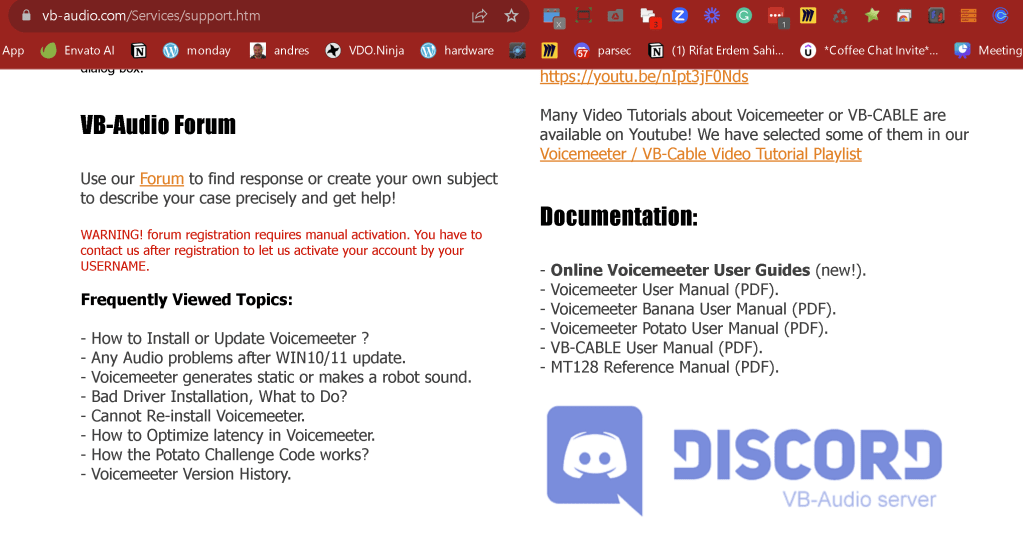The image size is (1023, 536).
Task: Open topic Voicemeeter Version History
Action: coord(191,474)
